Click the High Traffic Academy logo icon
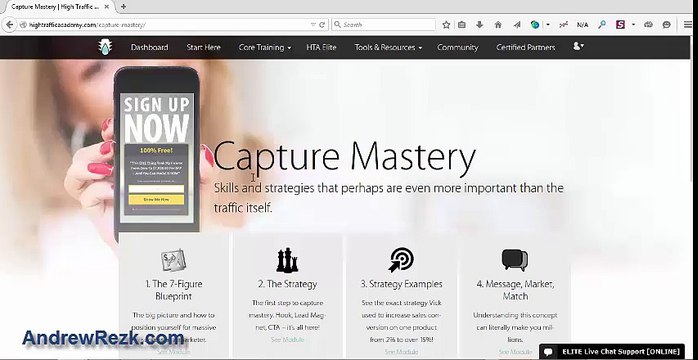Screen dimensions: 698x360 coord(106,47)
